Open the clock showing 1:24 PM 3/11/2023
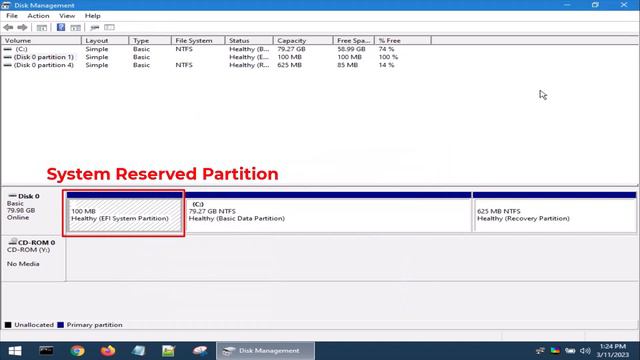This screenshot has height=360, width=640. [x=613, y=351]
